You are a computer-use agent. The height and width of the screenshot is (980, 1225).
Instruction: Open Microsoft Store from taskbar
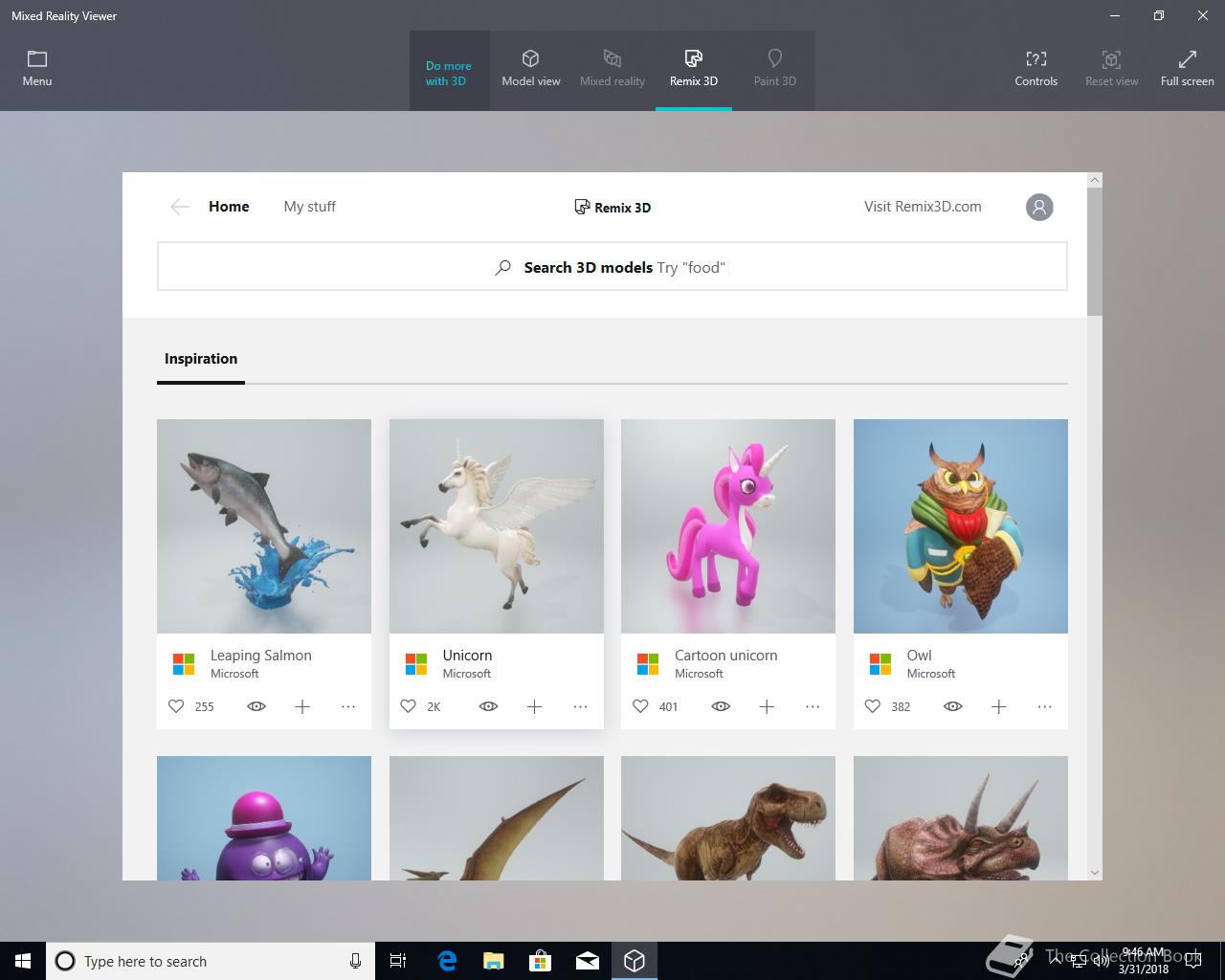[x=541, y=961]
